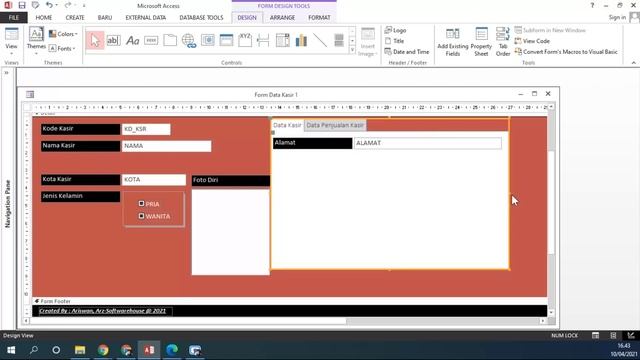Viewport: 640px width, 360px height.
Task: Select the Data Kasir form tab
Action: click(287, 125)
